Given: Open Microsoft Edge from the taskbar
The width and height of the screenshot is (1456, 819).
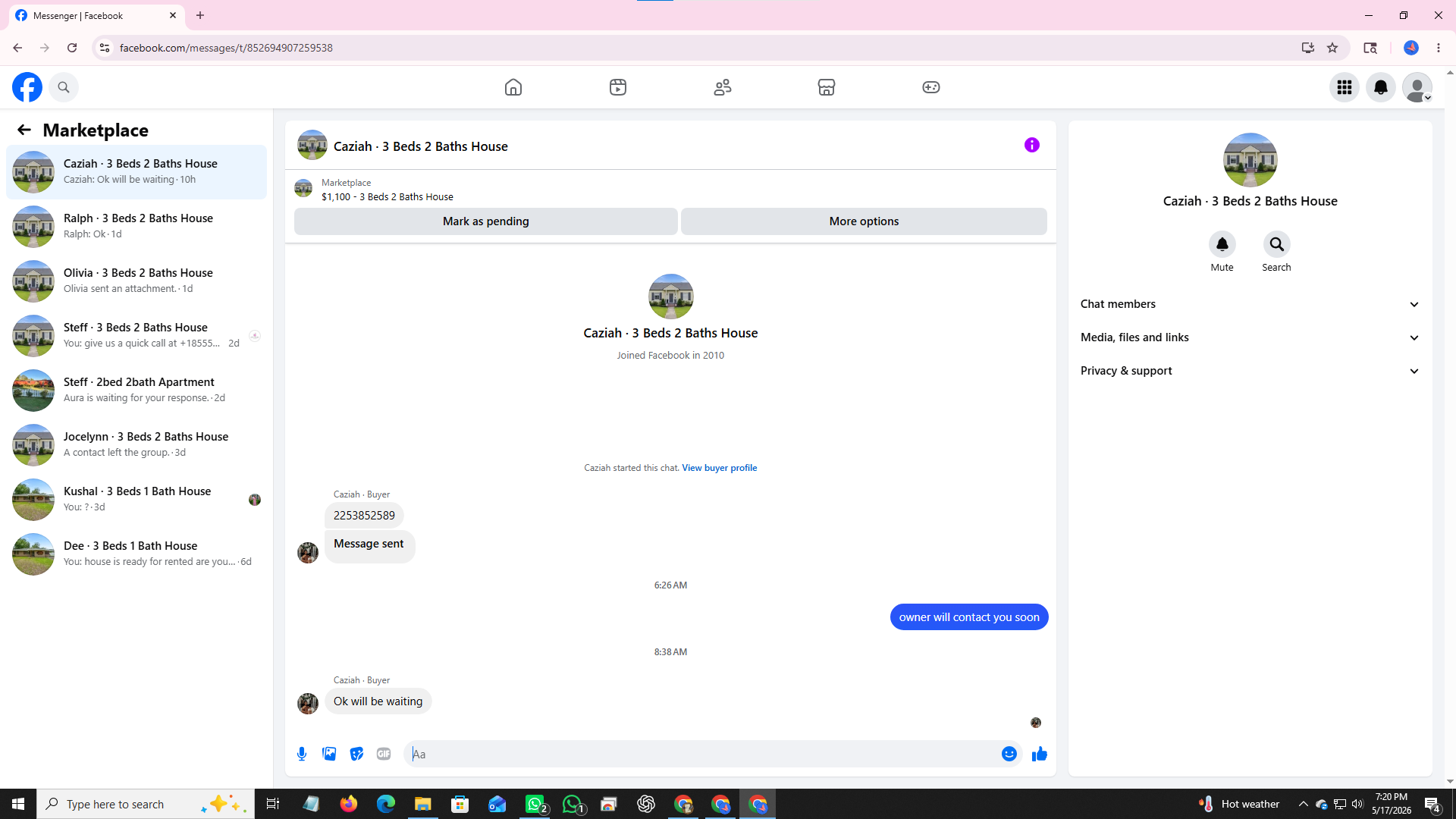Looking at the screenshot, I should pyautogui.click(x=386, y=804).
